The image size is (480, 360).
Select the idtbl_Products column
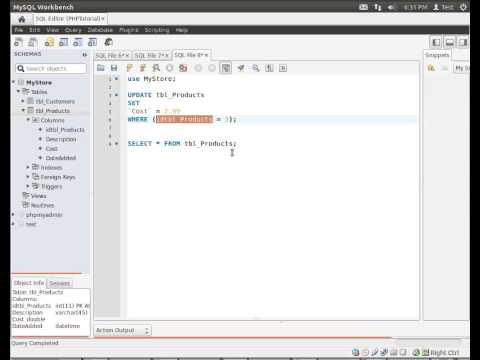click(x=65, y=130)
